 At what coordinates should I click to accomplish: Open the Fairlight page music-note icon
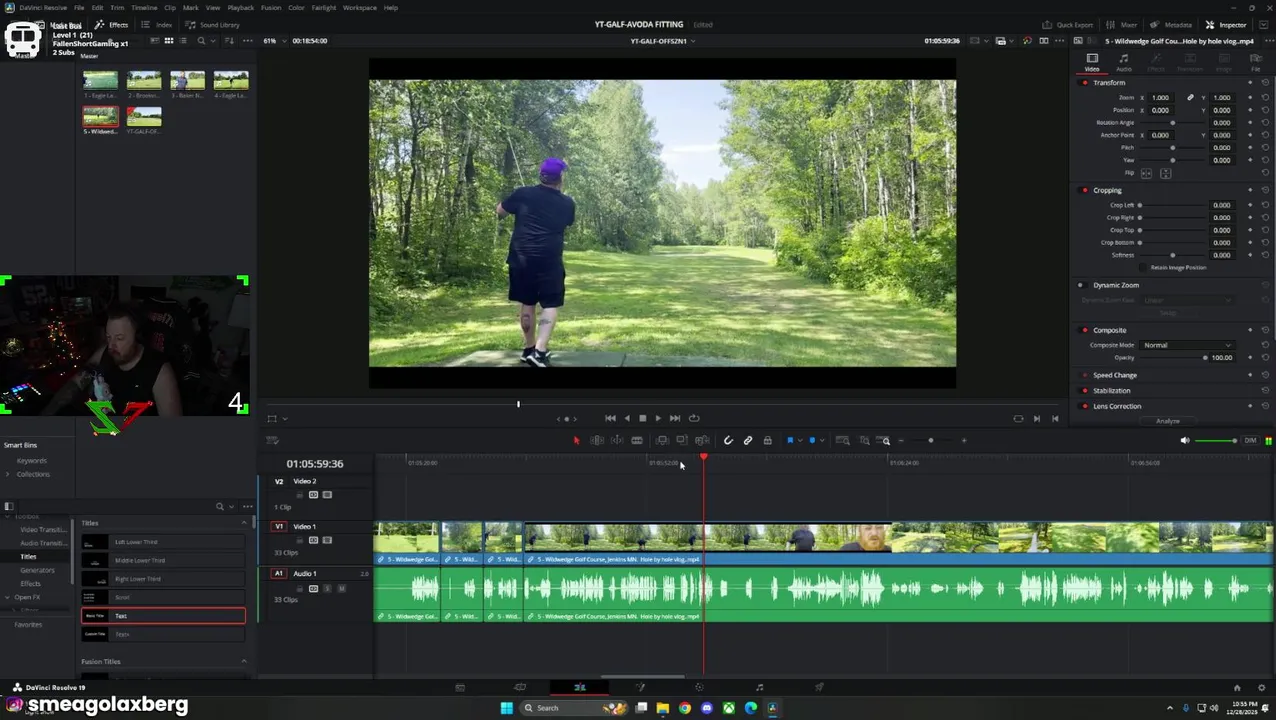[x=759, y=687]
